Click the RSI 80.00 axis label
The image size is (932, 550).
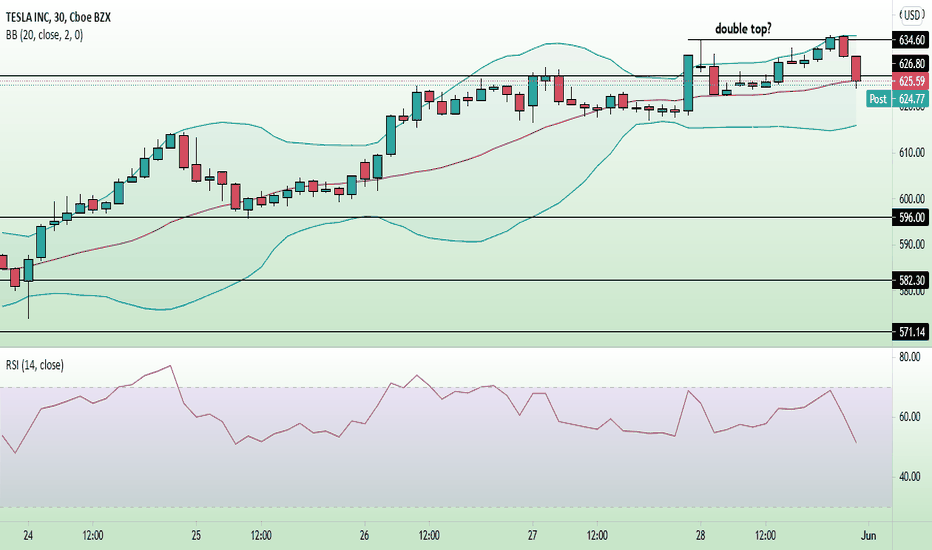click(x=909, y=357)
